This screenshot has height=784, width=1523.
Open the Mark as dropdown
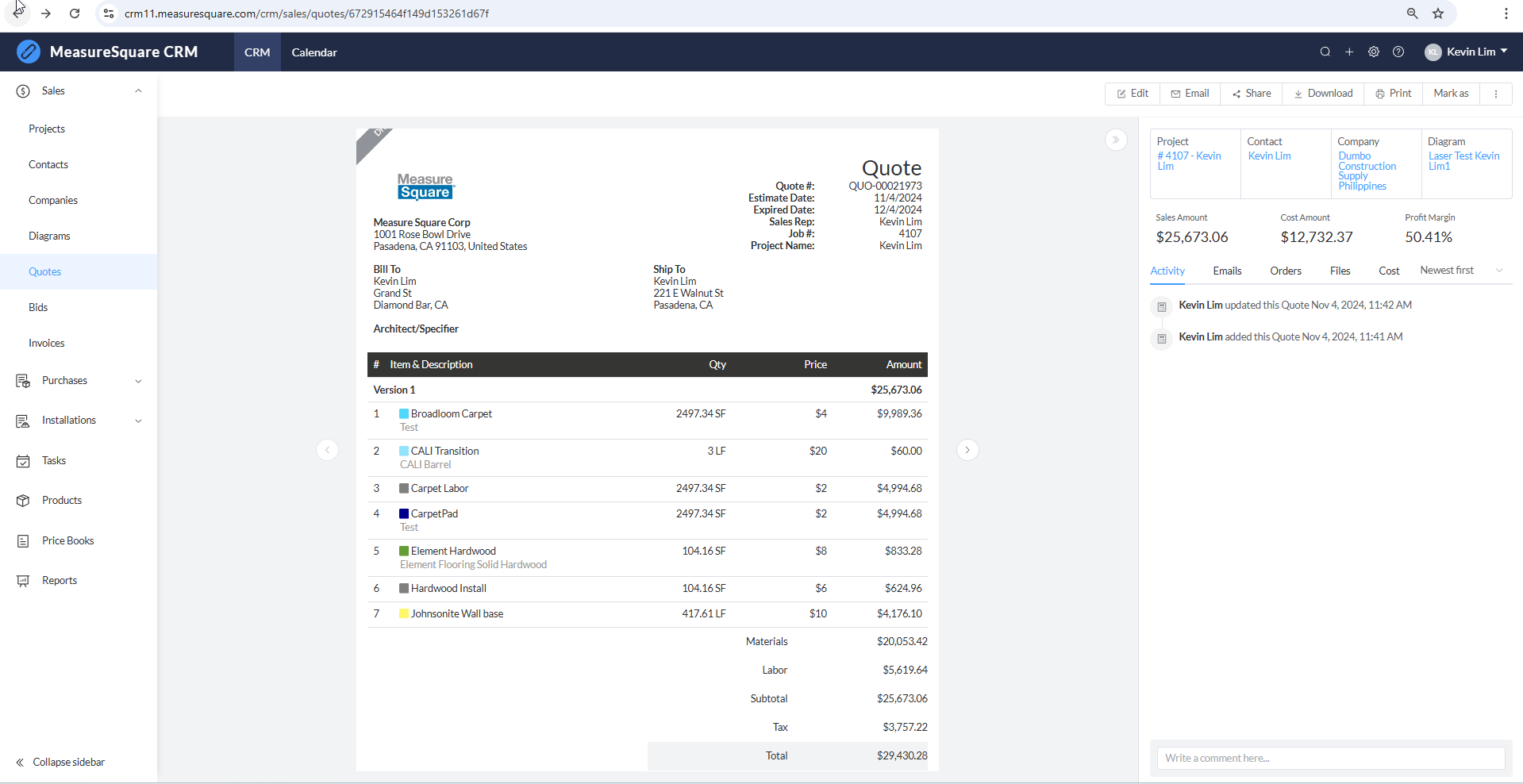point(1451,94)
